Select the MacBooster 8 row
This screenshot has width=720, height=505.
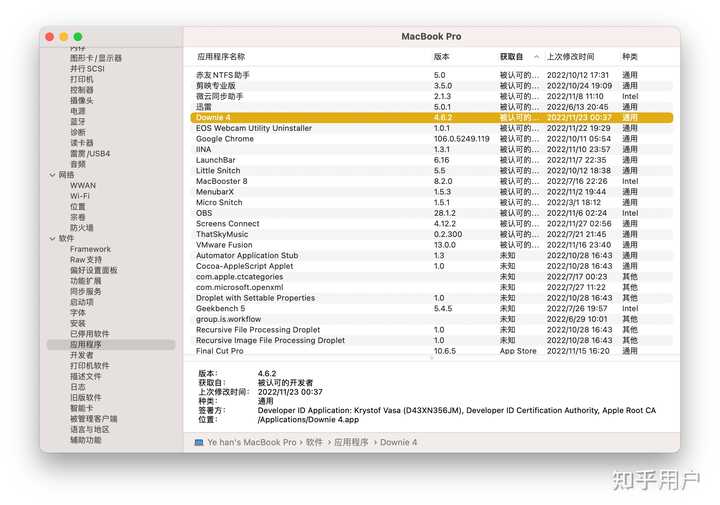click(432, 181)
